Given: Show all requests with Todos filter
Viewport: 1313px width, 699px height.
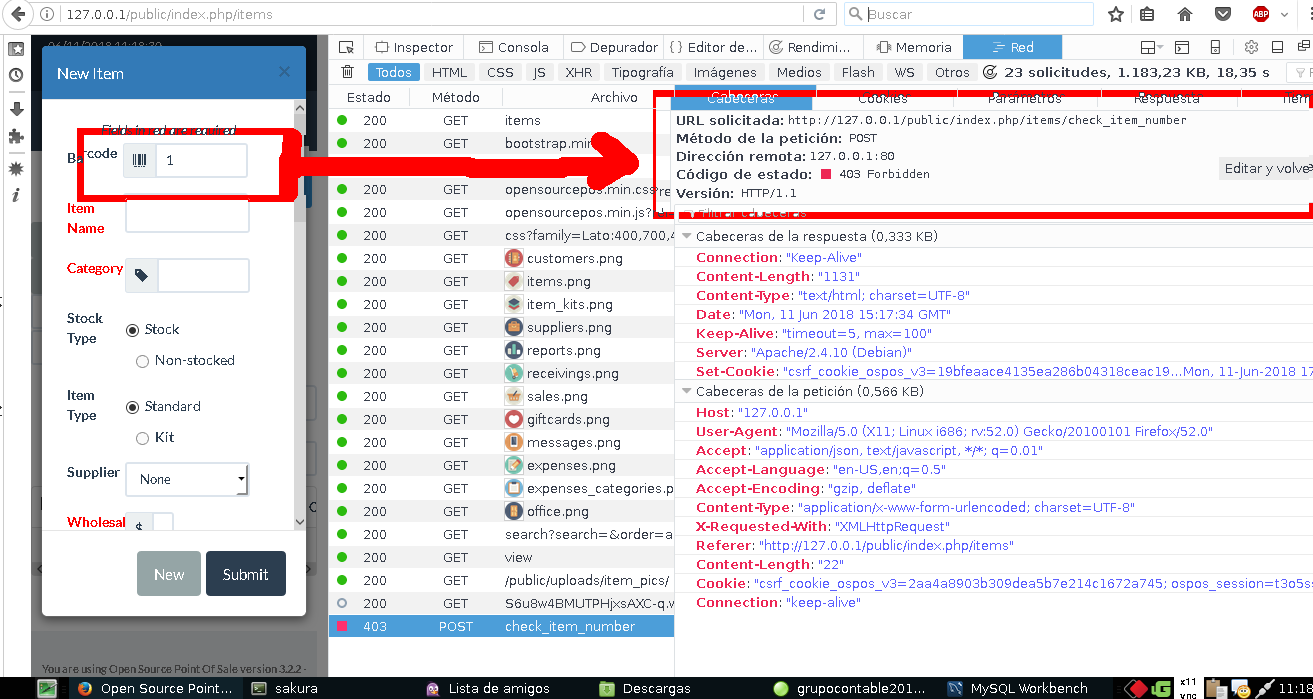Looking at the screenshot, I should click(x=393, y=72).
